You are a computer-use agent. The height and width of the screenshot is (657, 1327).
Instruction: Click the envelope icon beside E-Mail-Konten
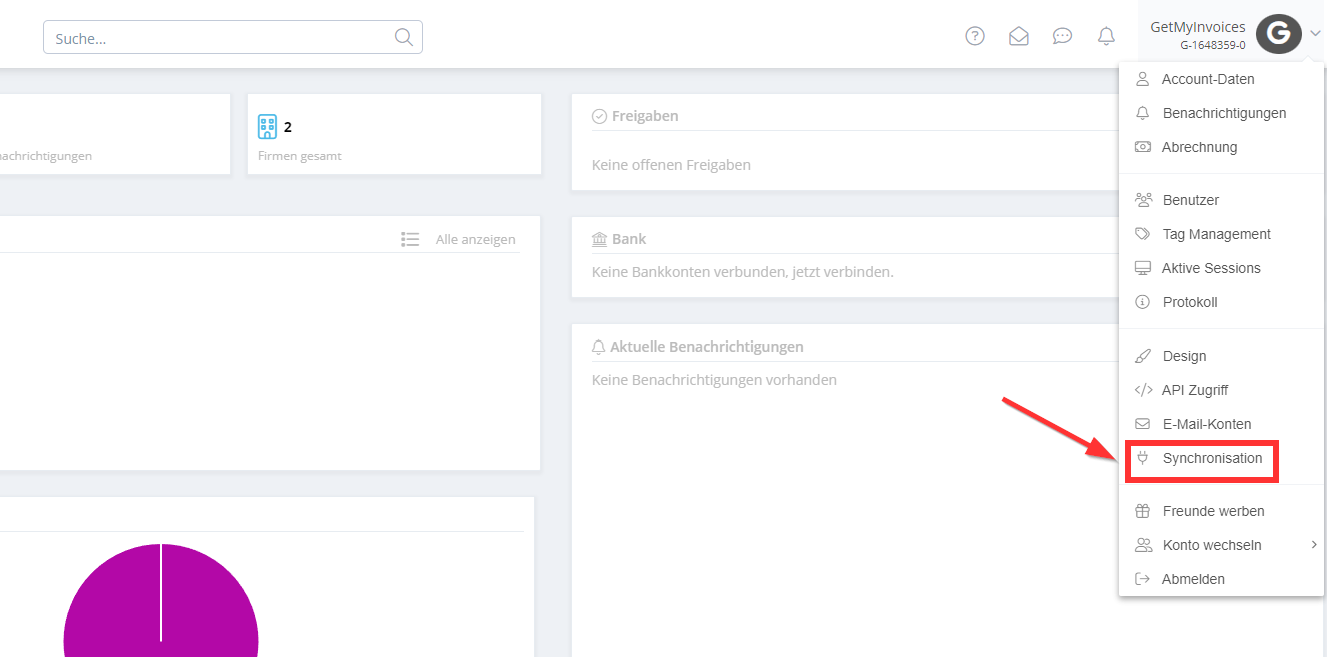tap(1143, 424)
